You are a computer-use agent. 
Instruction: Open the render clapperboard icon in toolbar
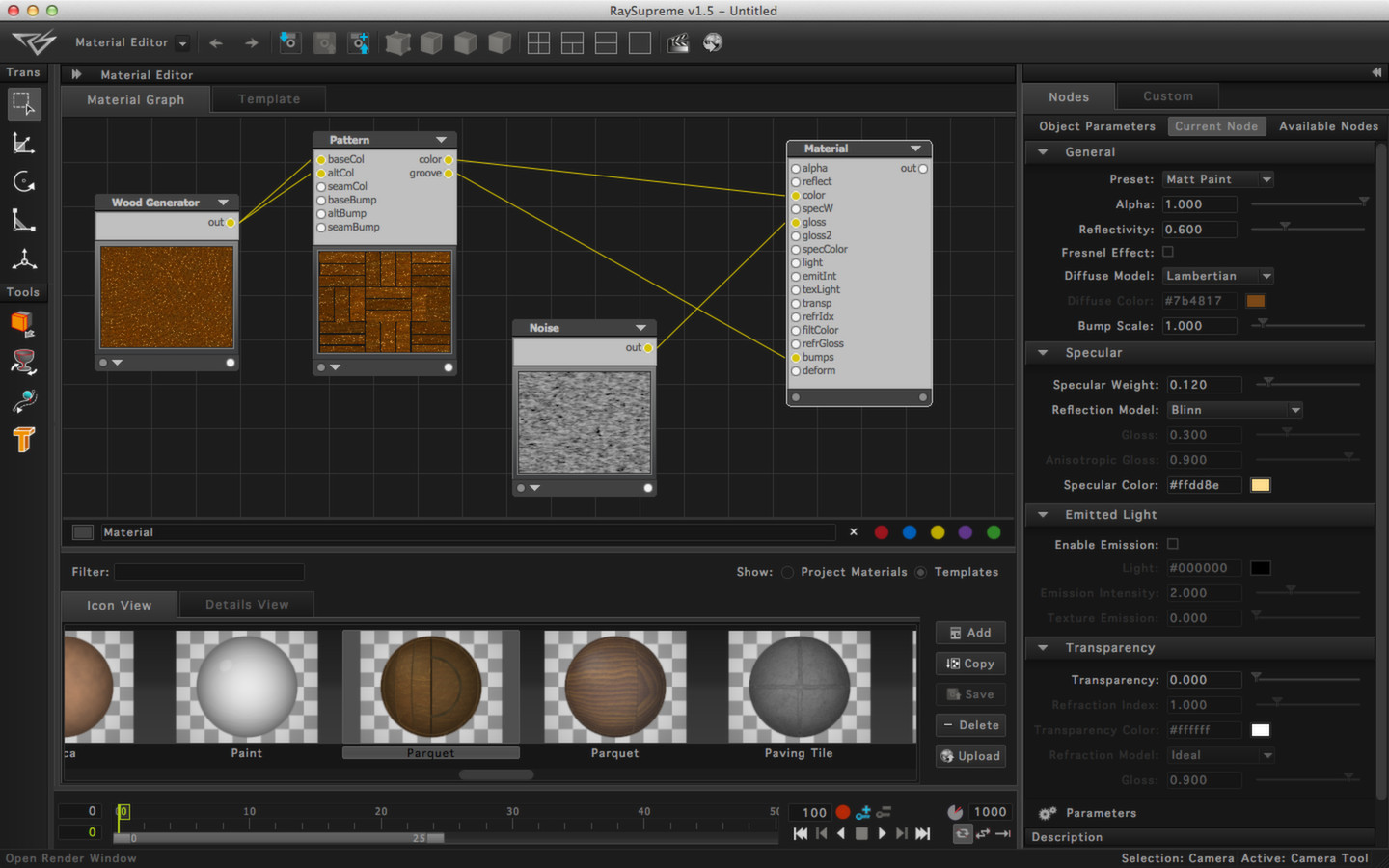pyautogui.click(x=677, y=42)
